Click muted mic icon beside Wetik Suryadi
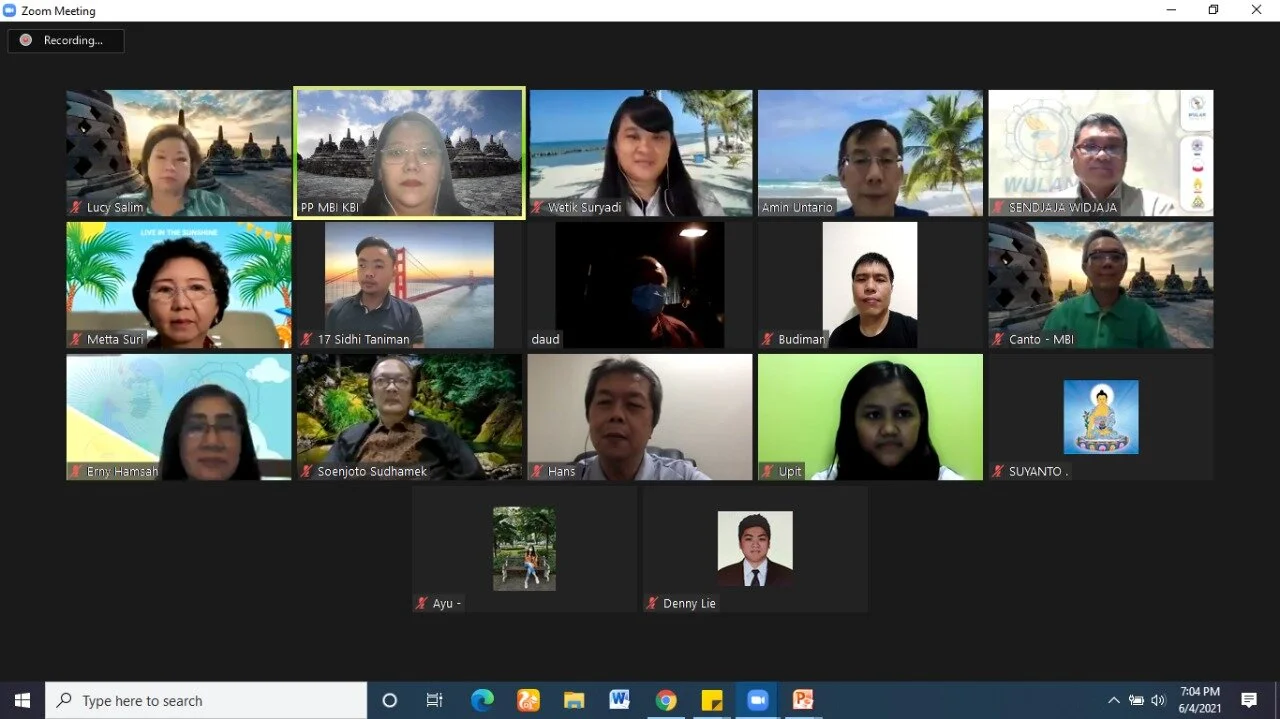This screenshot has width=1280, height=719. [x=537, y=208]
